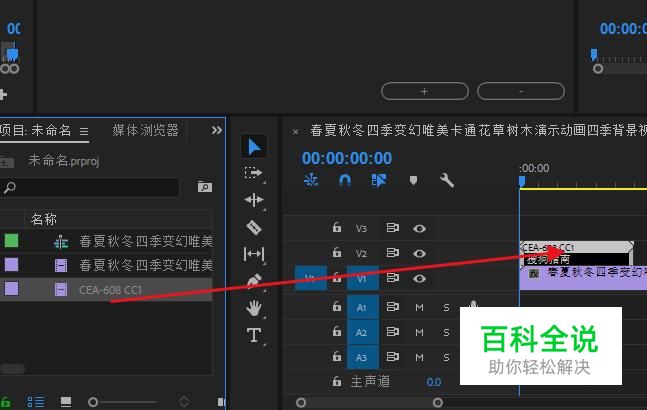The width and height of the screenshot is (647, 410).
Task: Hide track V1 output eye
Action: 419,279
